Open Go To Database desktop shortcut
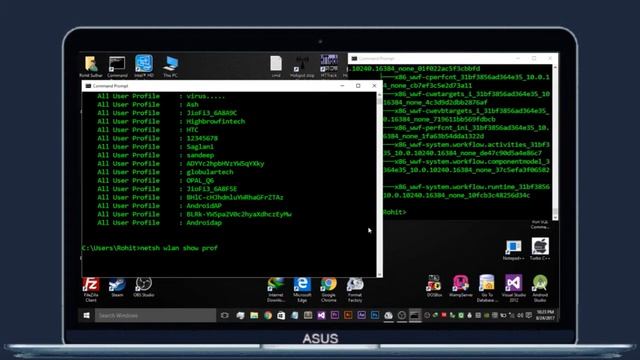Image resolution: width=640 pixels, height=360 pixels. click(487, 288)
